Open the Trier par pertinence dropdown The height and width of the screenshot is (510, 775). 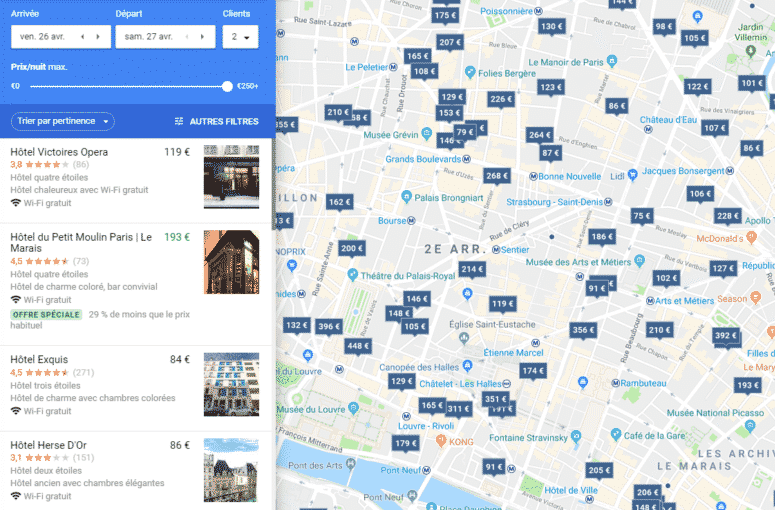coord(63,121)
